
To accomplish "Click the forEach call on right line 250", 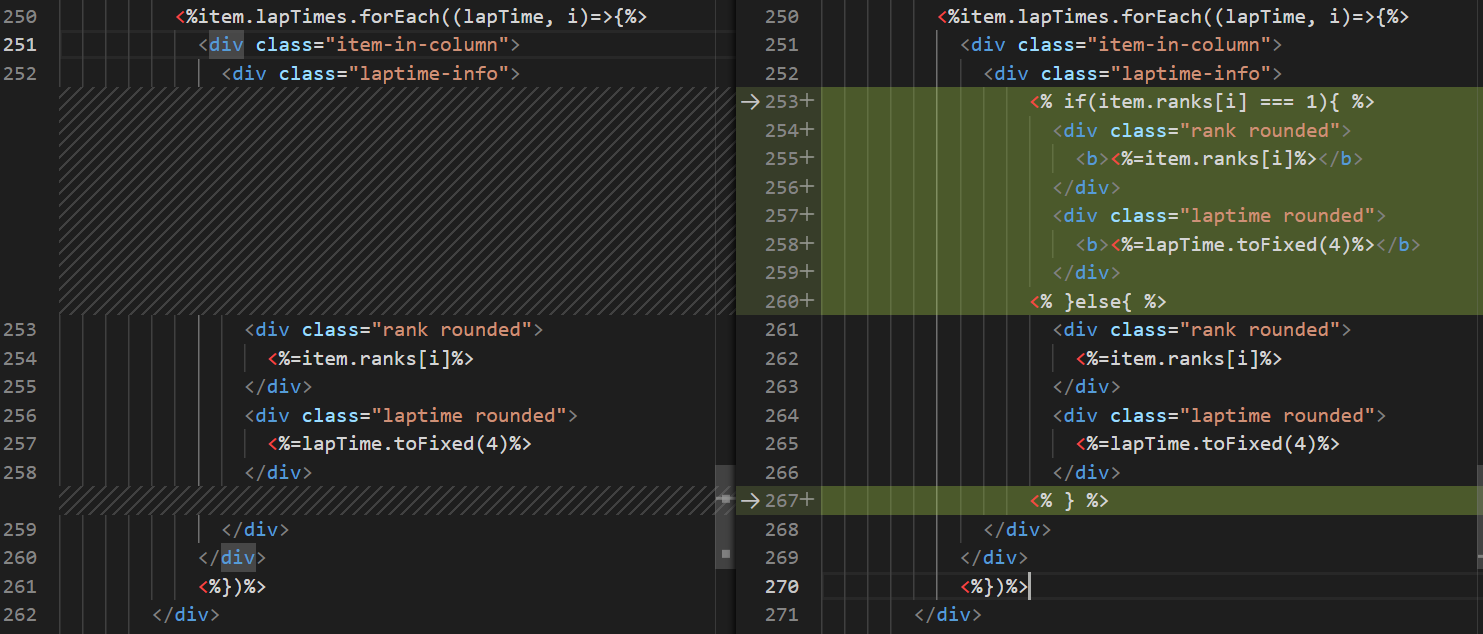I will [1174, 16].
